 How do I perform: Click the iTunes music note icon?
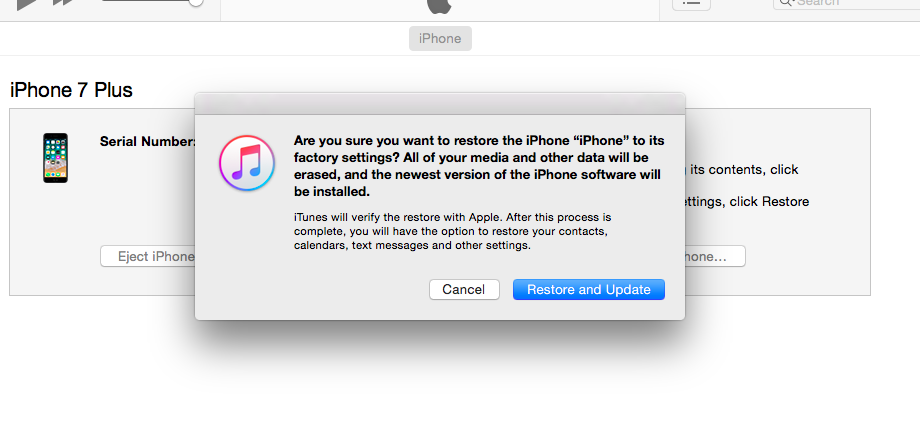(246, 163)
